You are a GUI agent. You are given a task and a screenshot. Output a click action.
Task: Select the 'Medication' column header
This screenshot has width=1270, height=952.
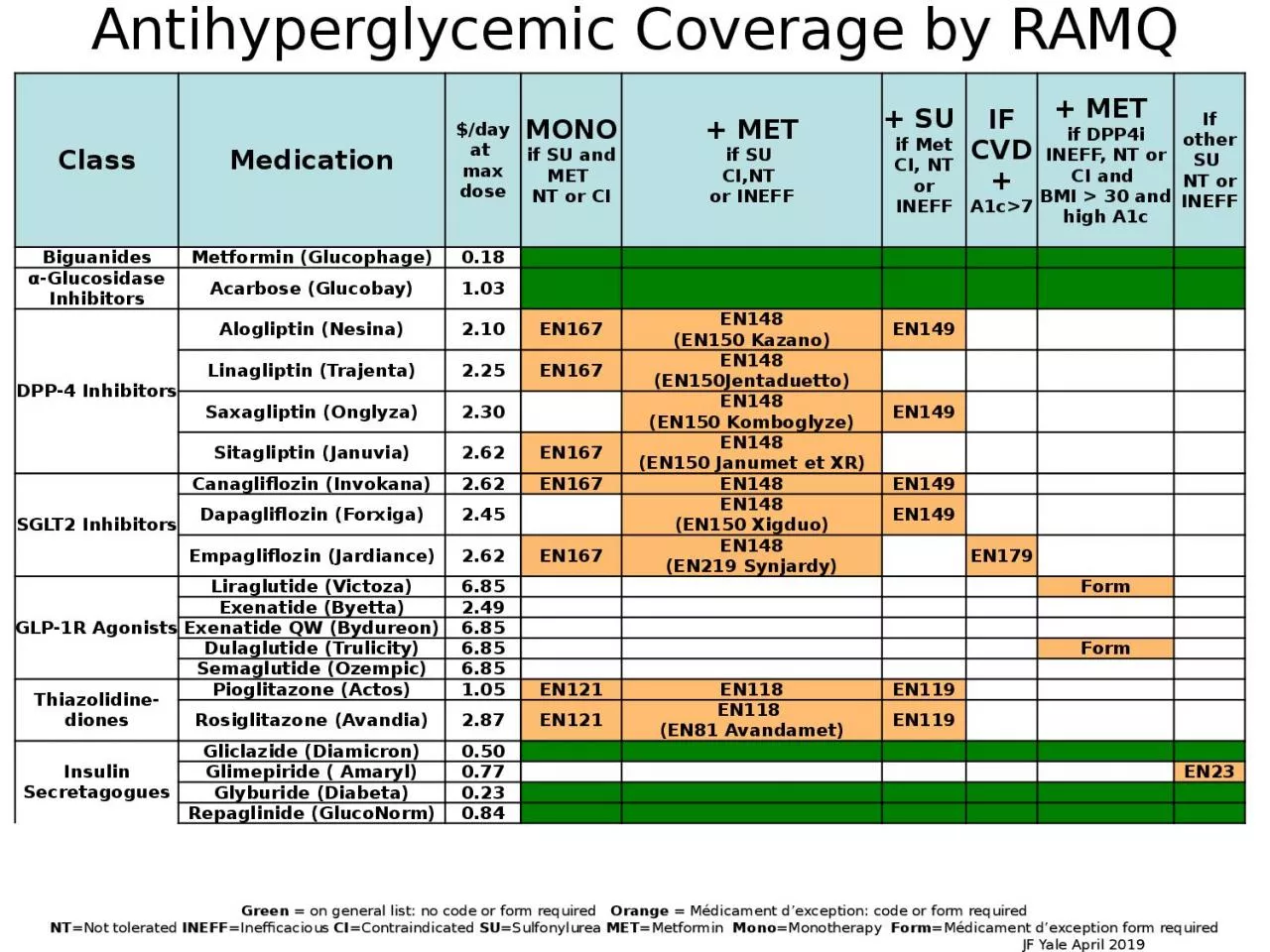point(312,160)
